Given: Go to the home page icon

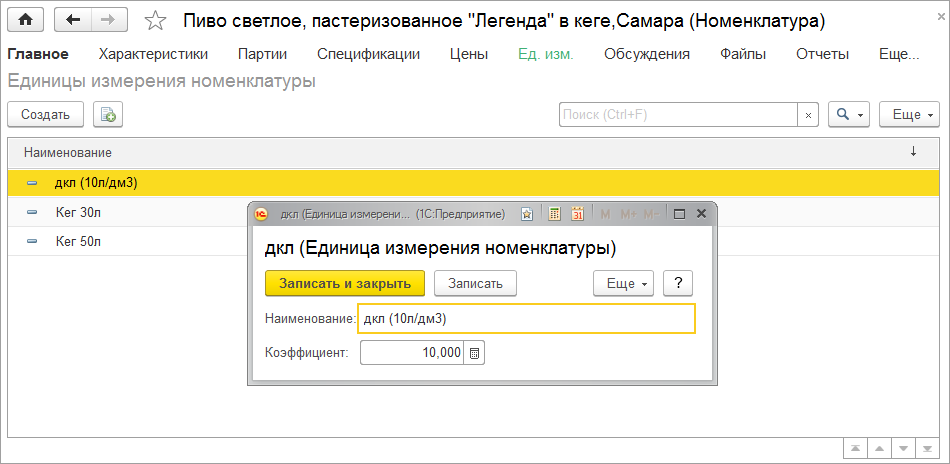Looking at the screenshot, I should click(25, 21).
